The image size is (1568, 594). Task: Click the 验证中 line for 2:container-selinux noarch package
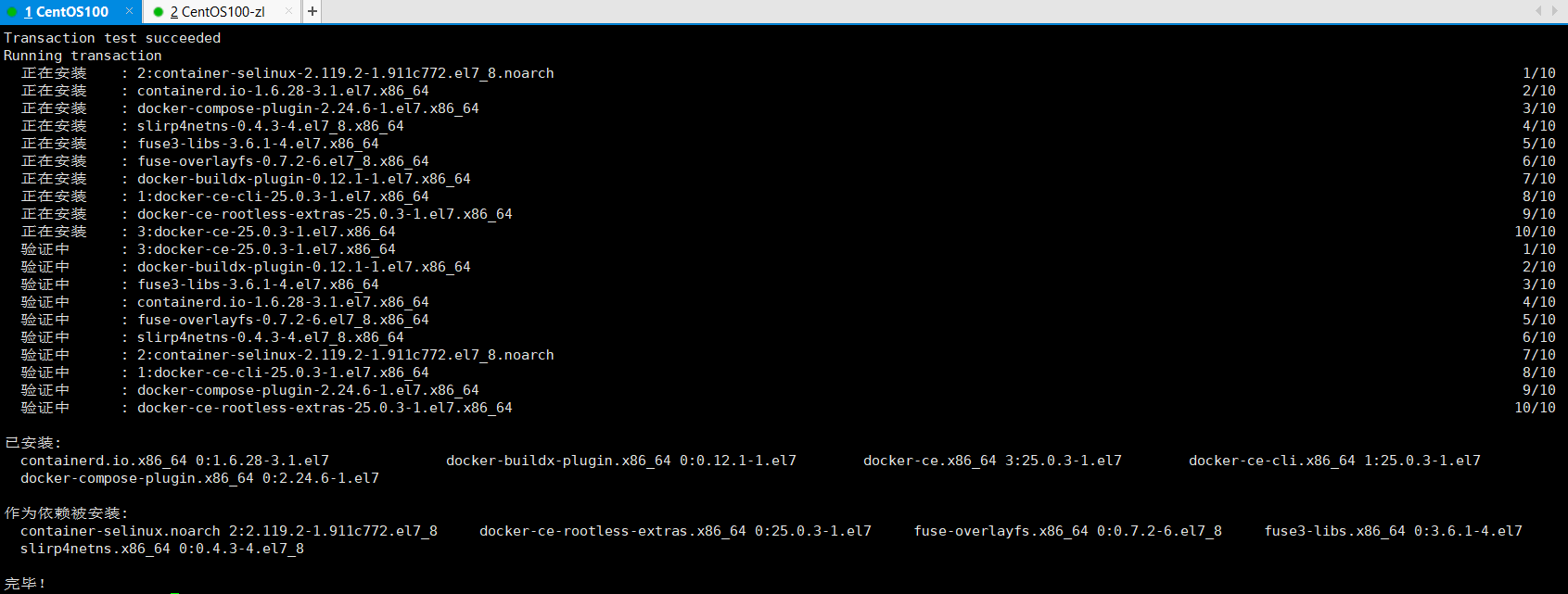pyautogui.click(x=788, y=355)
